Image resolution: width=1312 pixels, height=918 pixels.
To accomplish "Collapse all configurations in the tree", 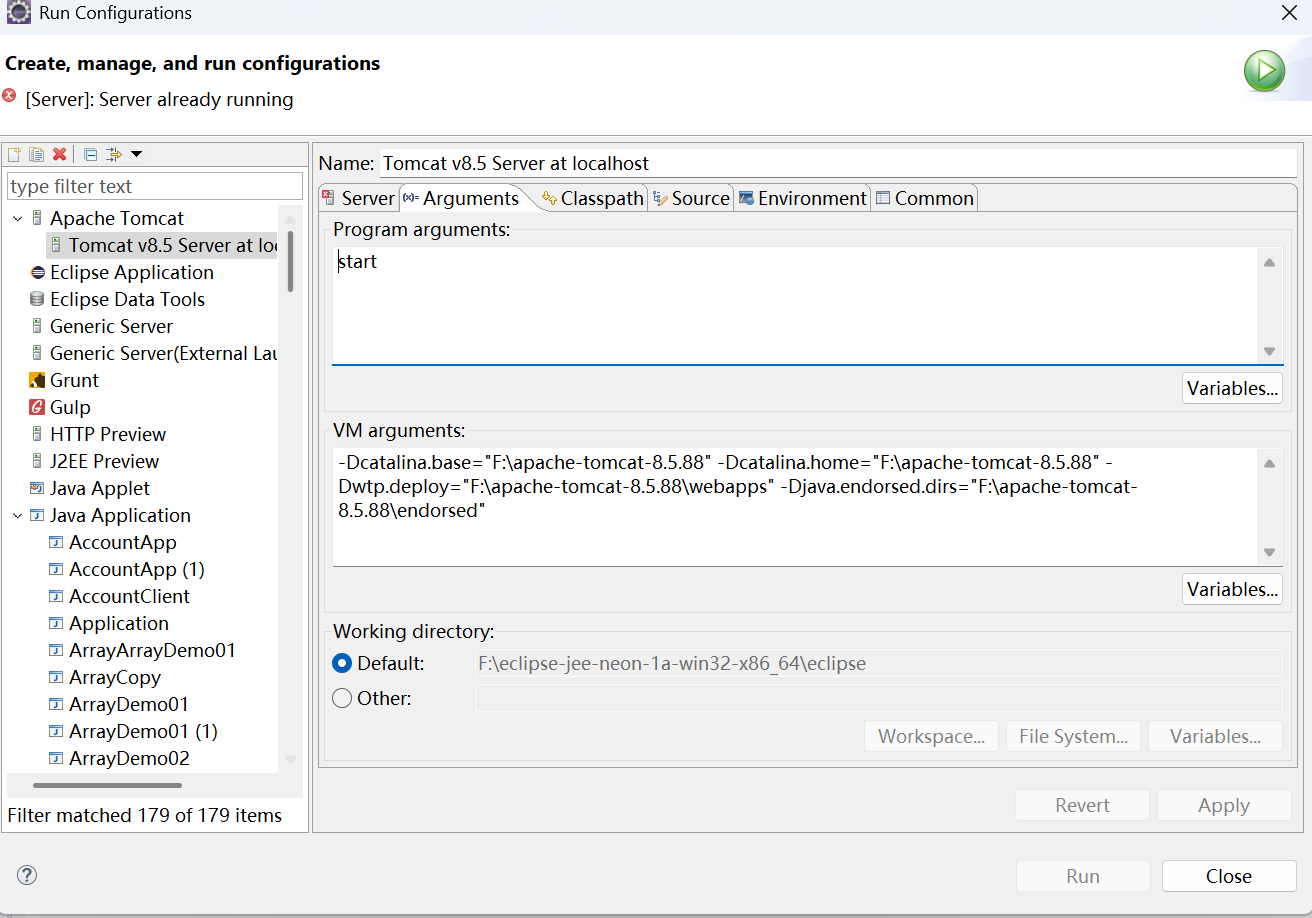I will point(90,154).
